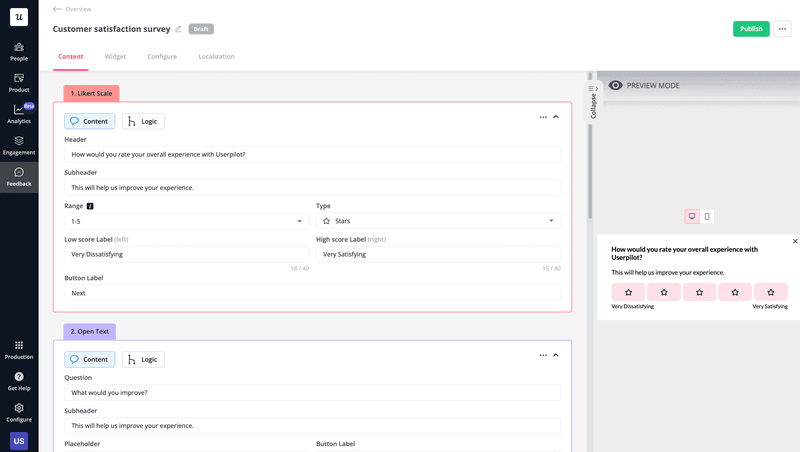Open Likert Scale block options menu
Image resolution: width=800 pixels, height=452 pixels.
[x=543, y=117]
